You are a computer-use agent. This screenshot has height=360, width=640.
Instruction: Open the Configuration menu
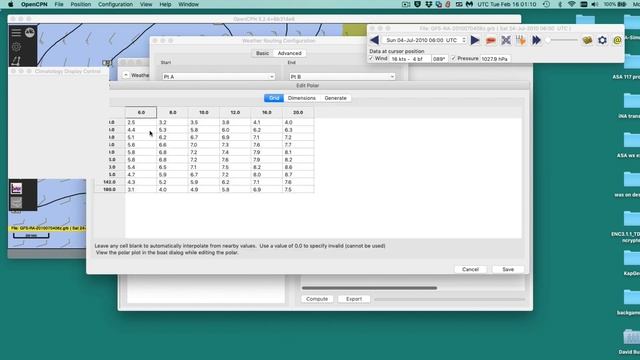115,4
